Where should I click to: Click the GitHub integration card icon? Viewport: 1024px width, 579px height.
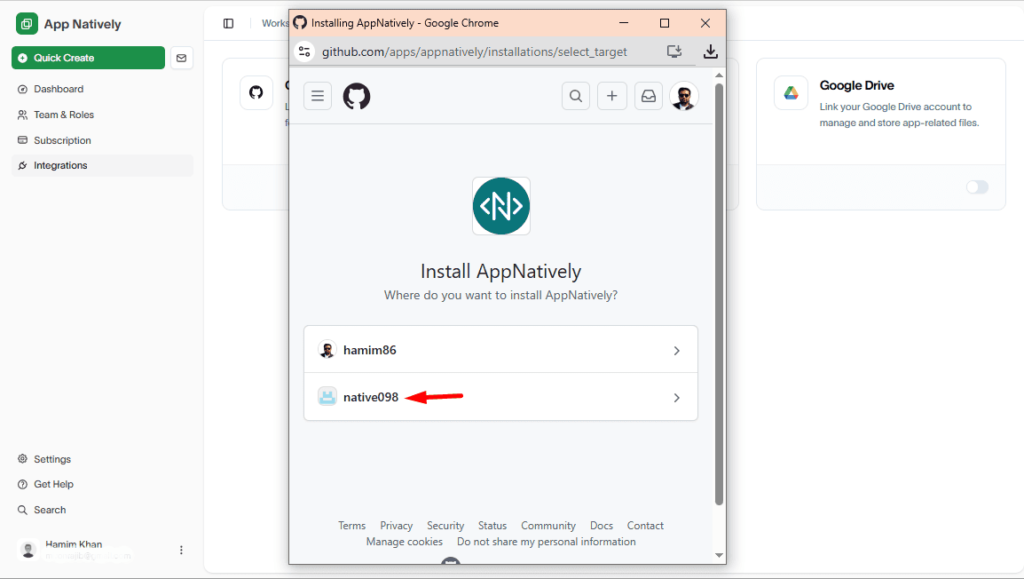256,93
